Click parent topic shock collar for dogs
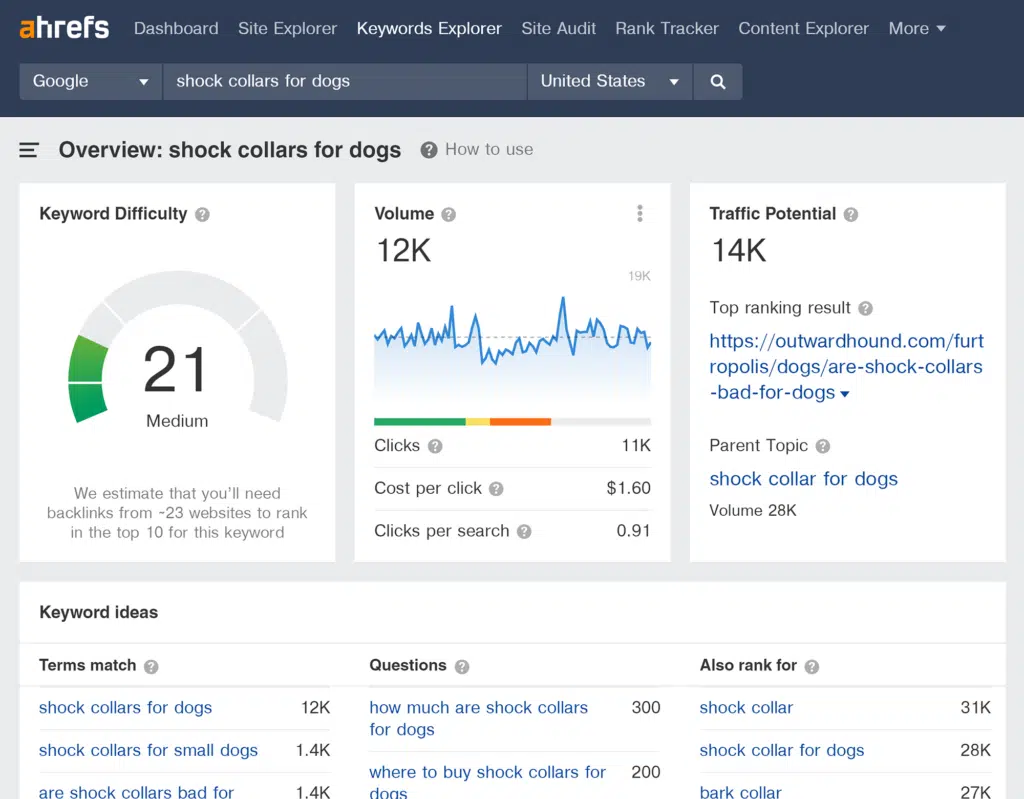Image resolution: width=1024 pixels, height=799 pixels. click(x=803, y=478)
